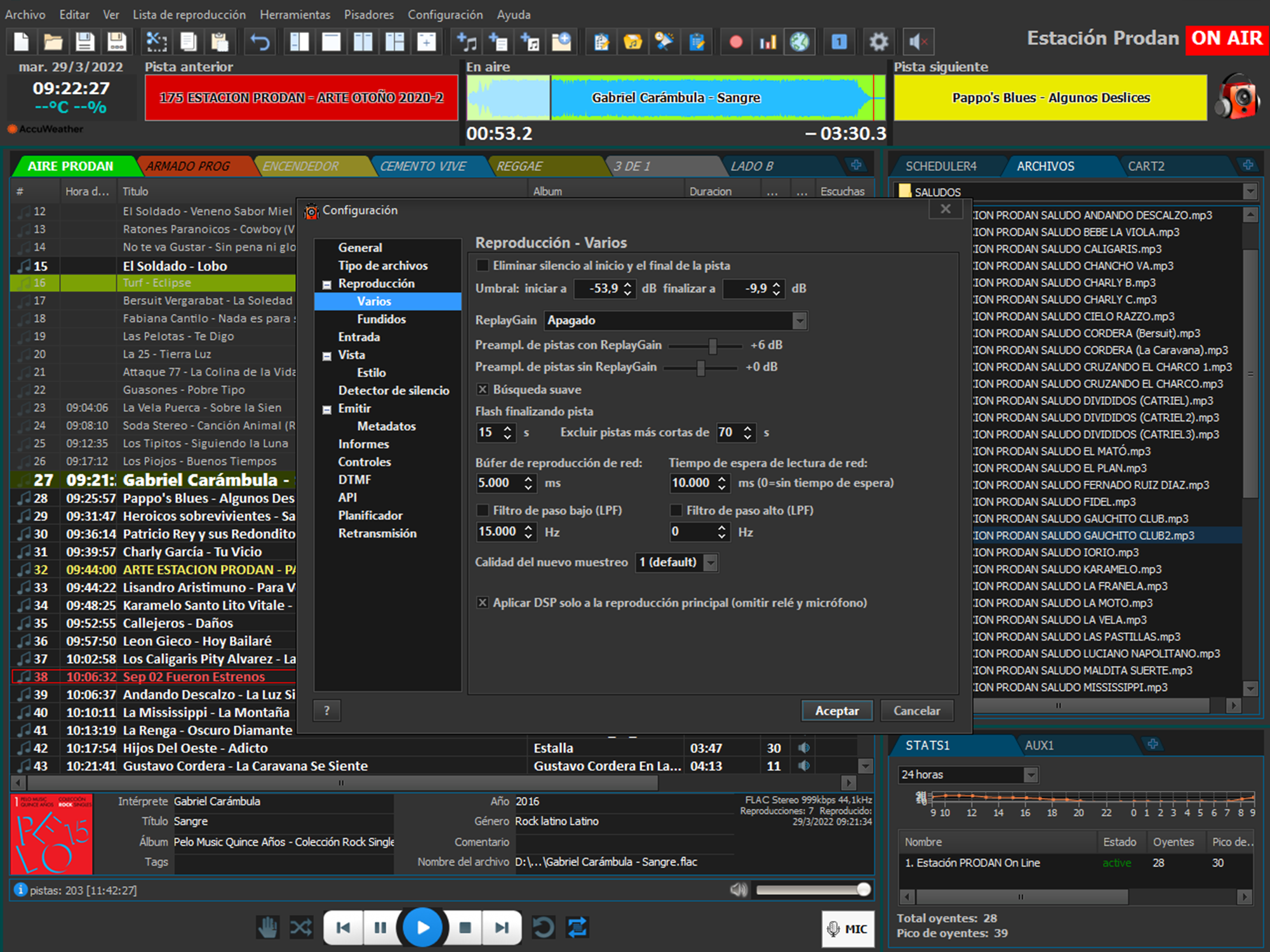Open 'Calidad del nuevo muestreo' dropdown

click(677, 562)
